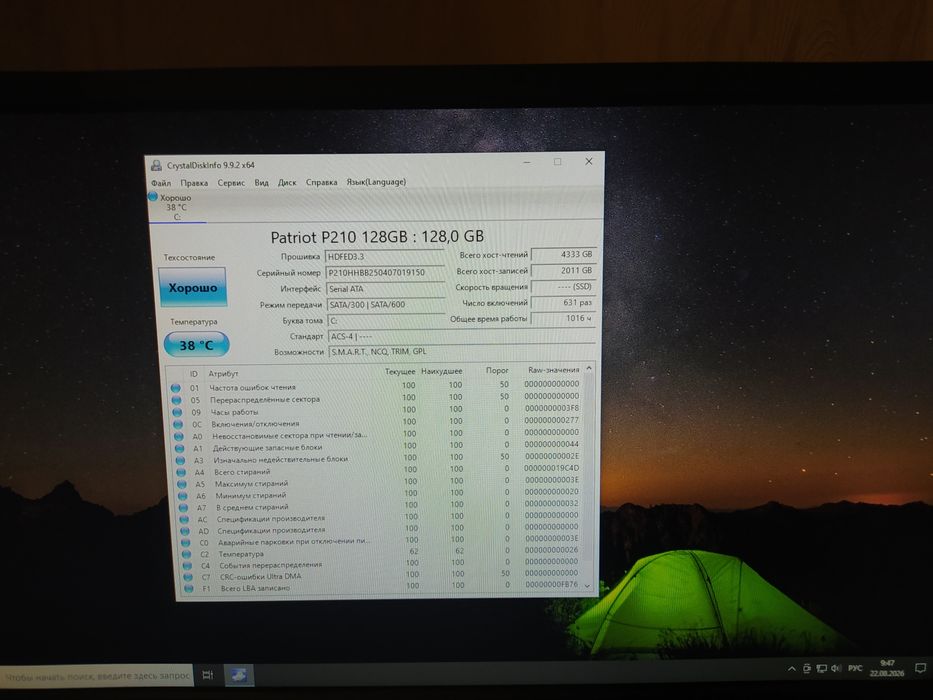Screen dimensions: 933x700
Task: Click the status dot beside Хорошо disk tab
Action: (x=153, y=196)
